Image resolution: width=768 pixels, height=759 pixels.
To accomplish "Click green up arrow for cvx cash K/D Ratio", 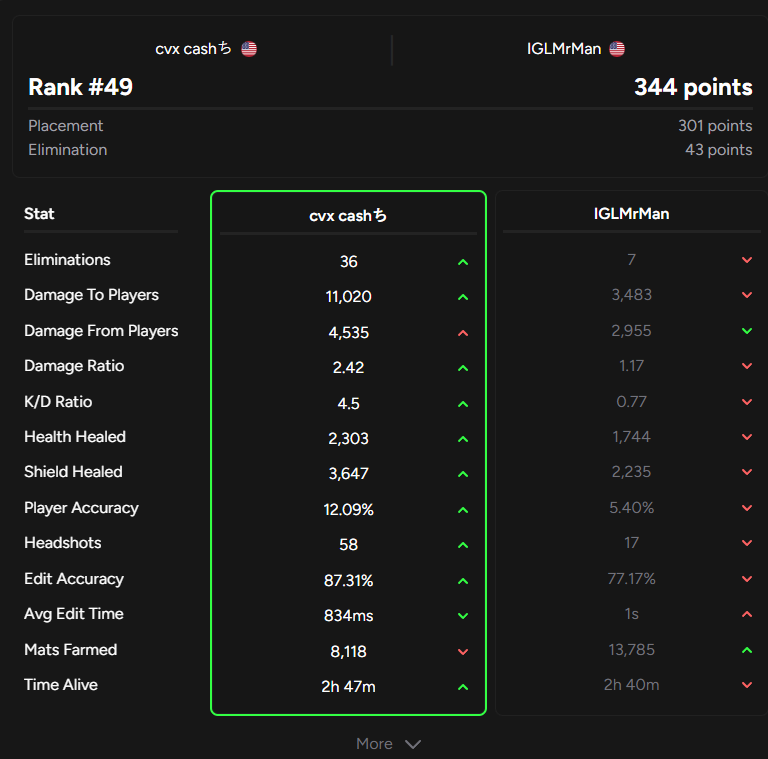I will tap(463, 404).
